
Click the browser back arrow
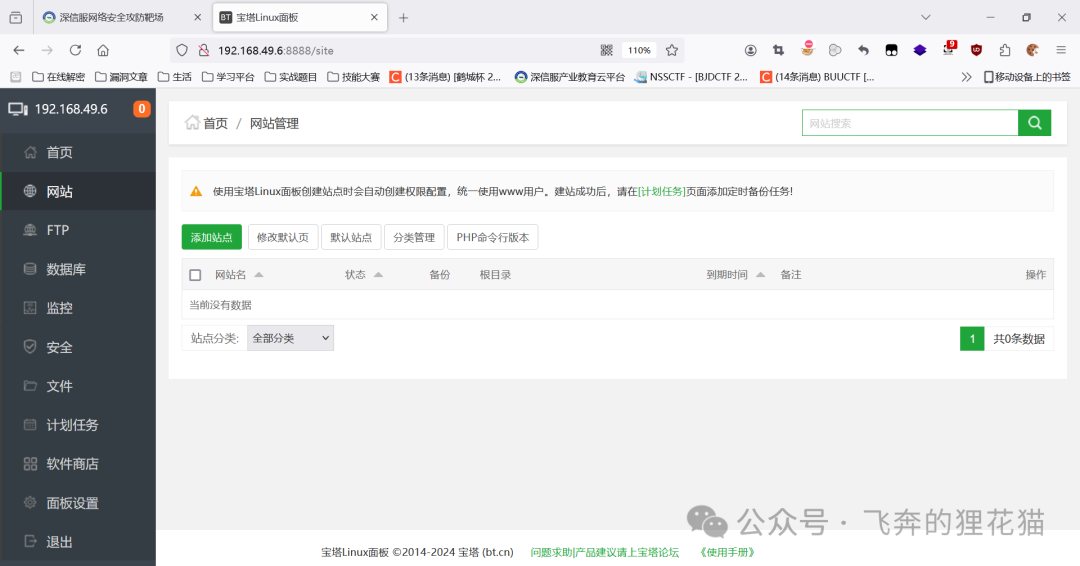[19, 50]
